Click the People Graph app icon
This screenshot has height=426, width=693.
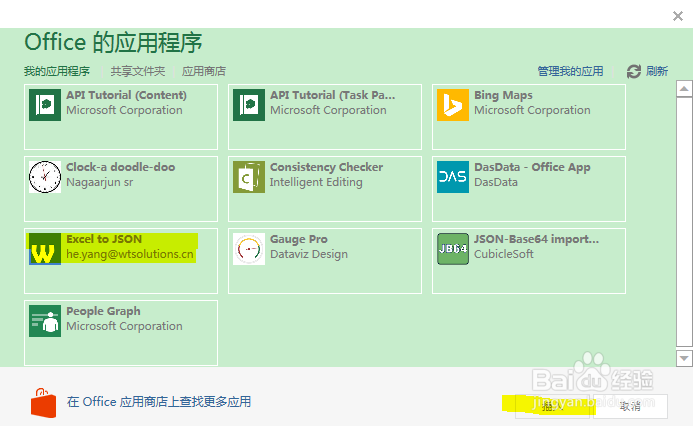click(45, 321)
